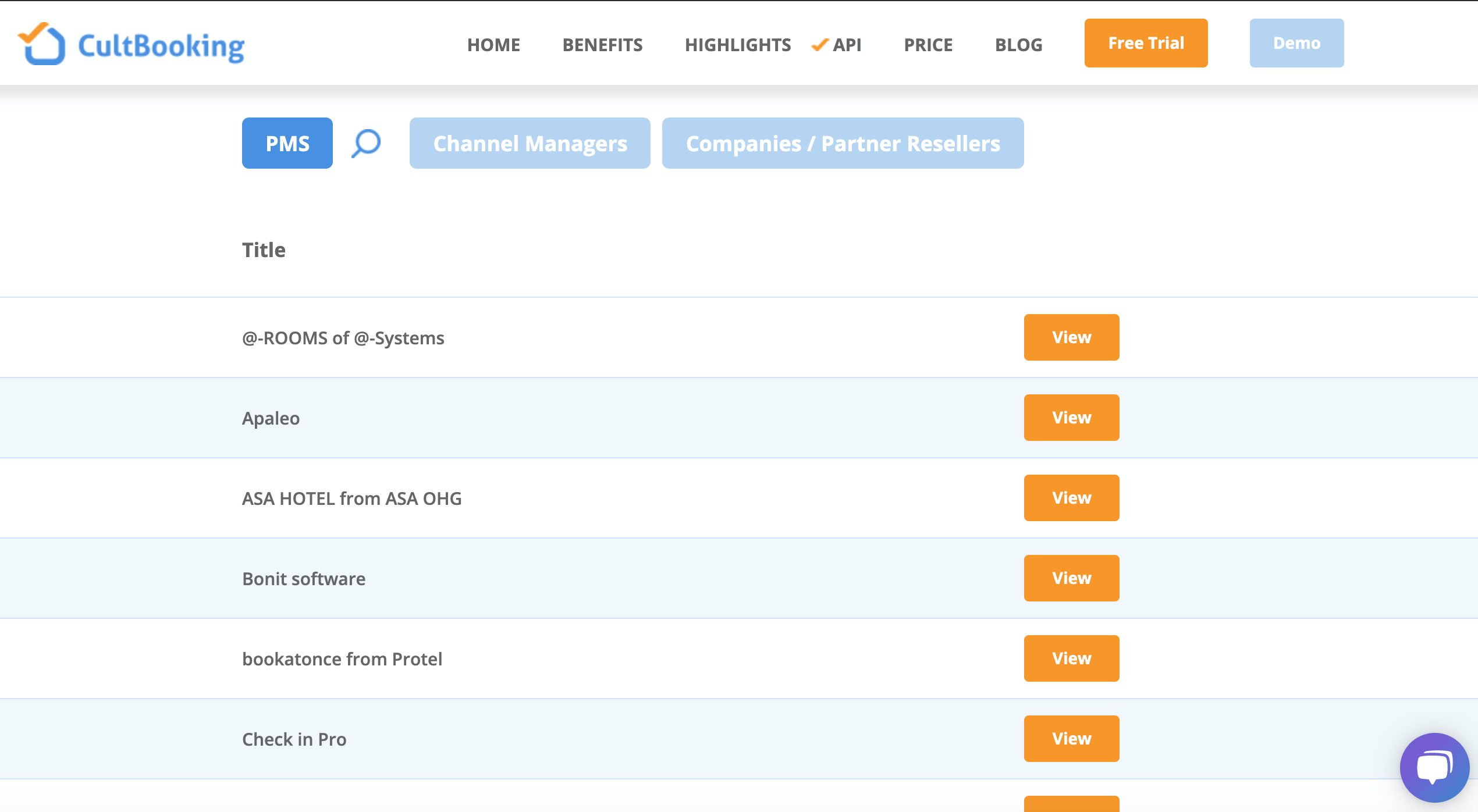Image resolution: width=1478 pixels, height=812 pixels.
Task: Navigate to the PRICE menu item
Action: pyautogui.click(x=928, y=44)
